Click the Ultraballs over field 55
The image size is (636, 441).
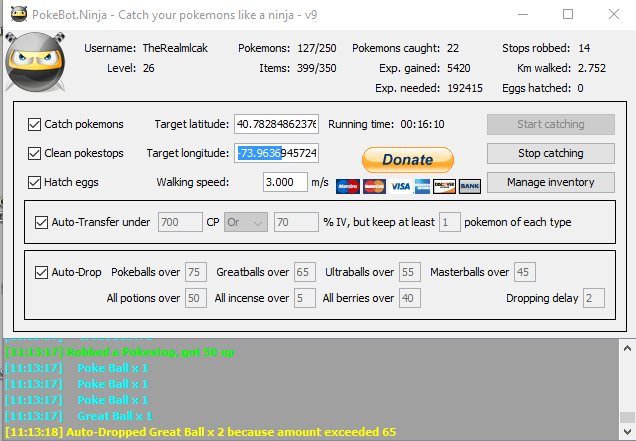pos(410,272)
